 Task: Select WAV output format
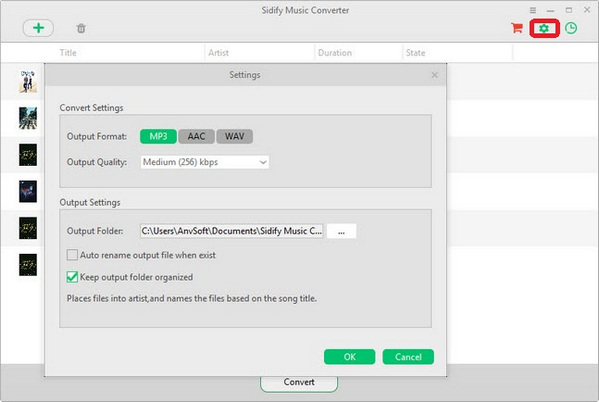pyautogui.click(x=235, y=136)
